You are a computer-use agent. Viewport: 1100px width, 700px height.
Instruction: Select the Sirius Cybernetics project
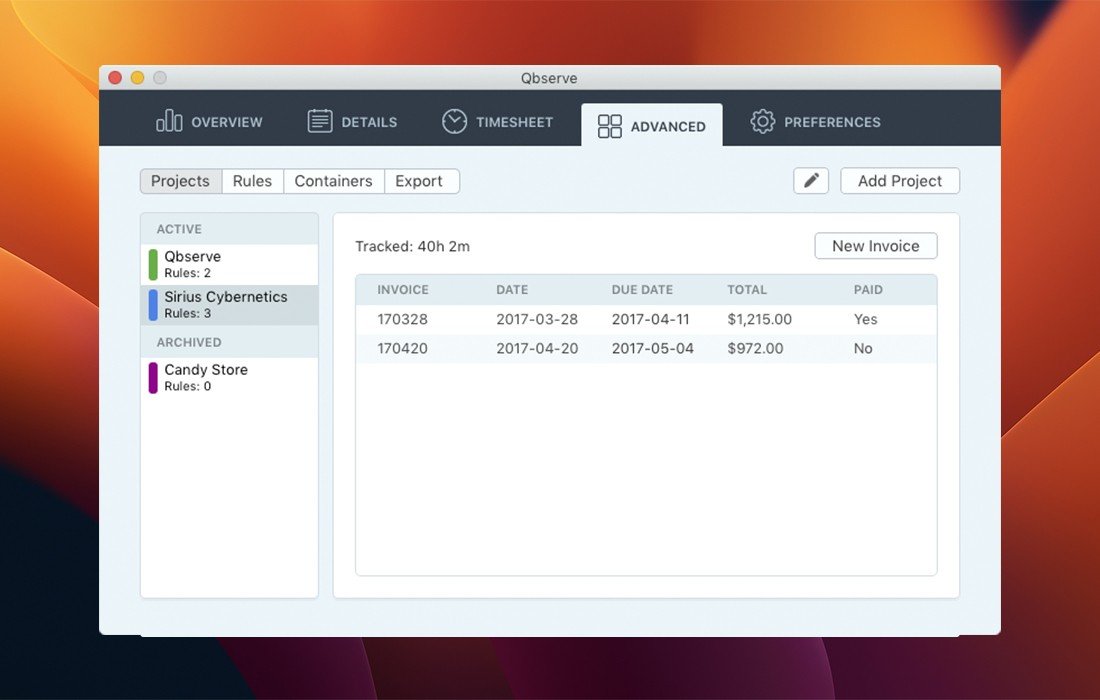230,304
